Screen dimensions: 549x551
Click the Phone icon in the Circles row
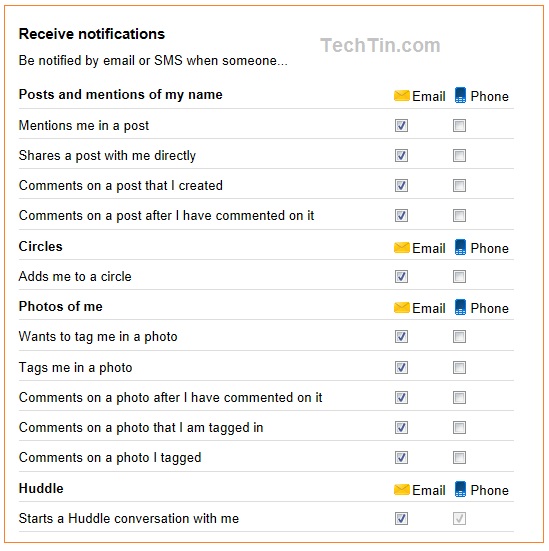[x=460, y=247]
